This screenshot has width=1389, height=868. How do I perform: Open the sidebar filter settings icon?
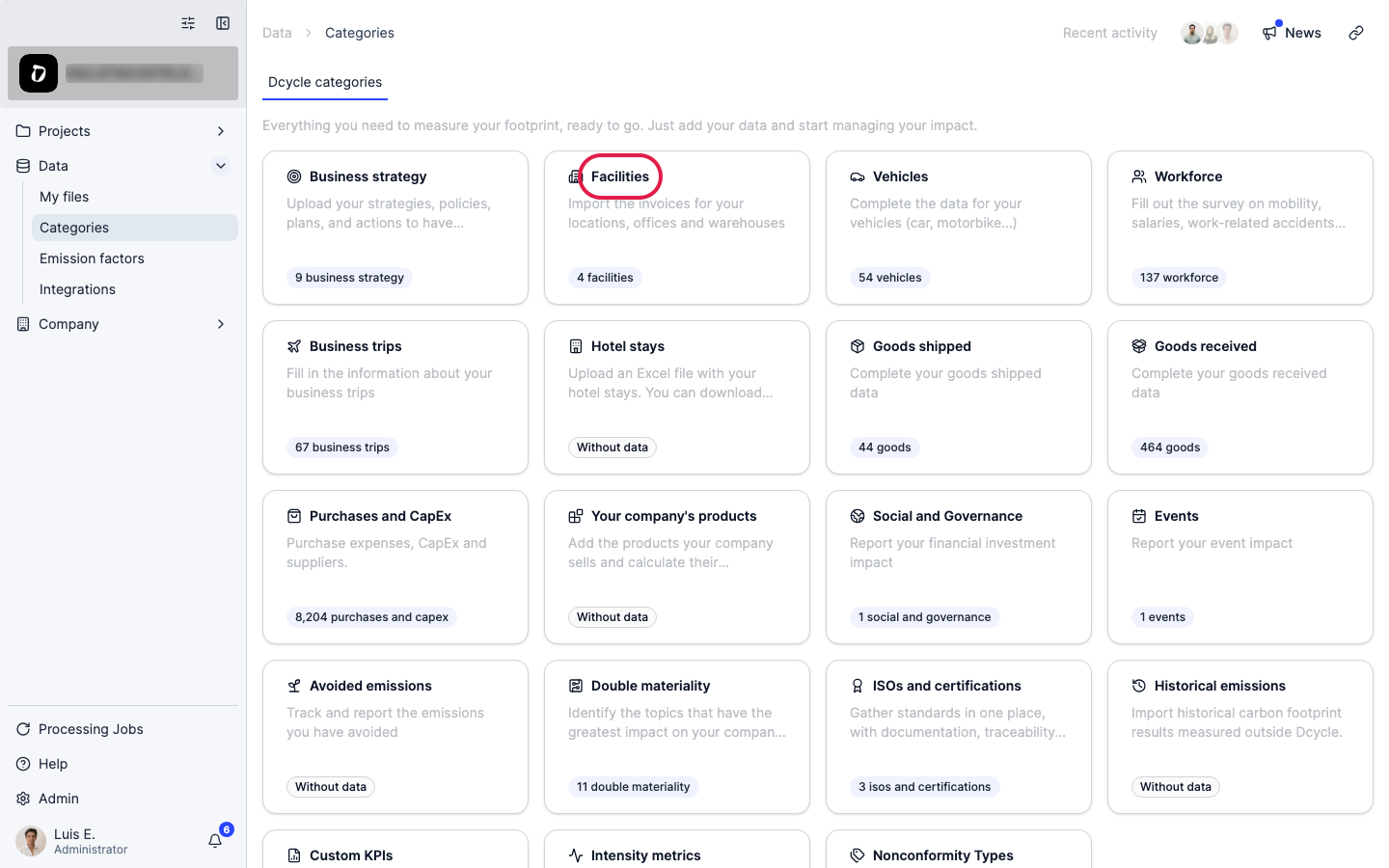tap(188, 23)
